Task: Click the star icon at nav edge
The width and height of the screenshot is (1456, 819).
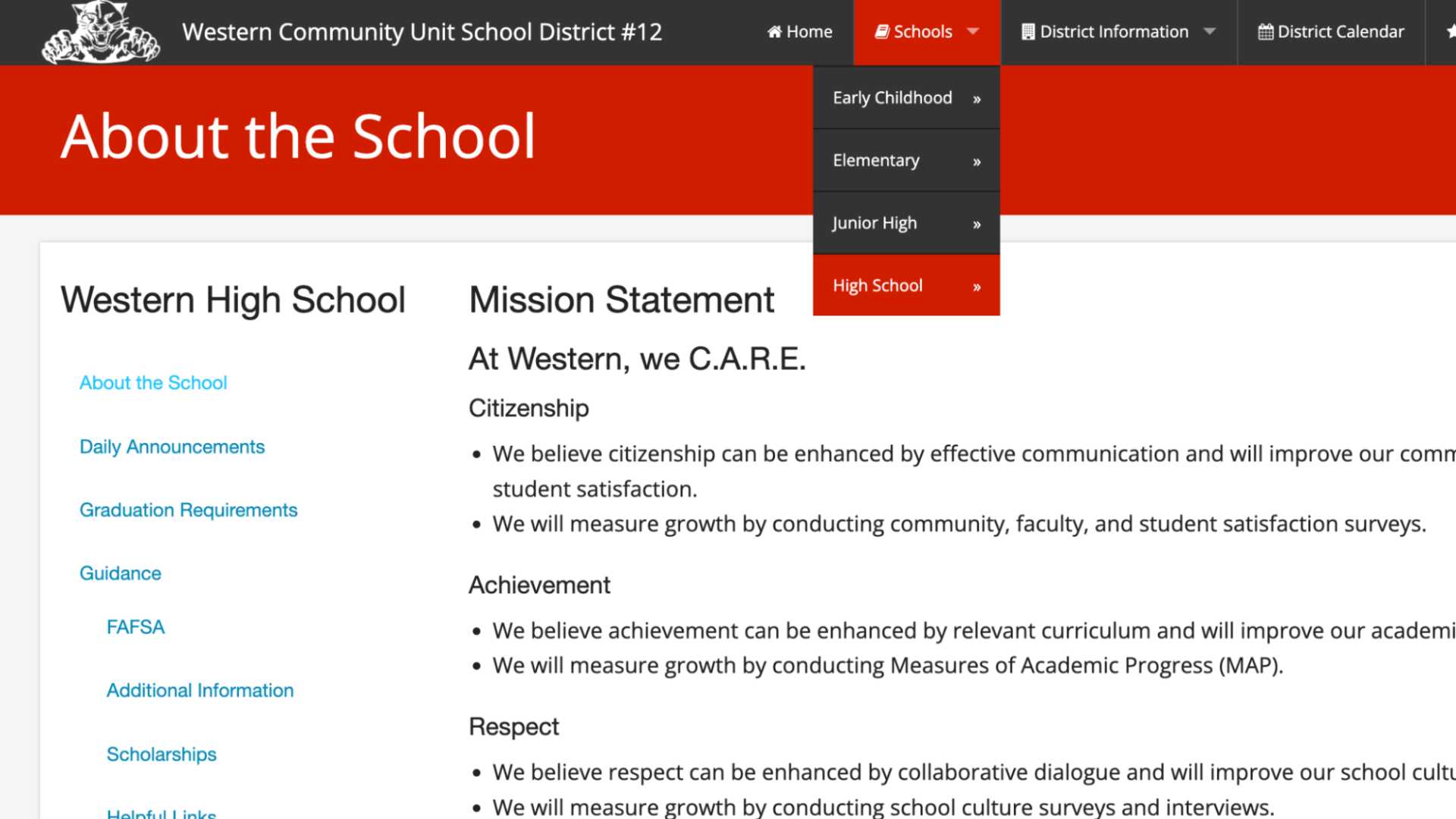Action: tap(1450, 32)
